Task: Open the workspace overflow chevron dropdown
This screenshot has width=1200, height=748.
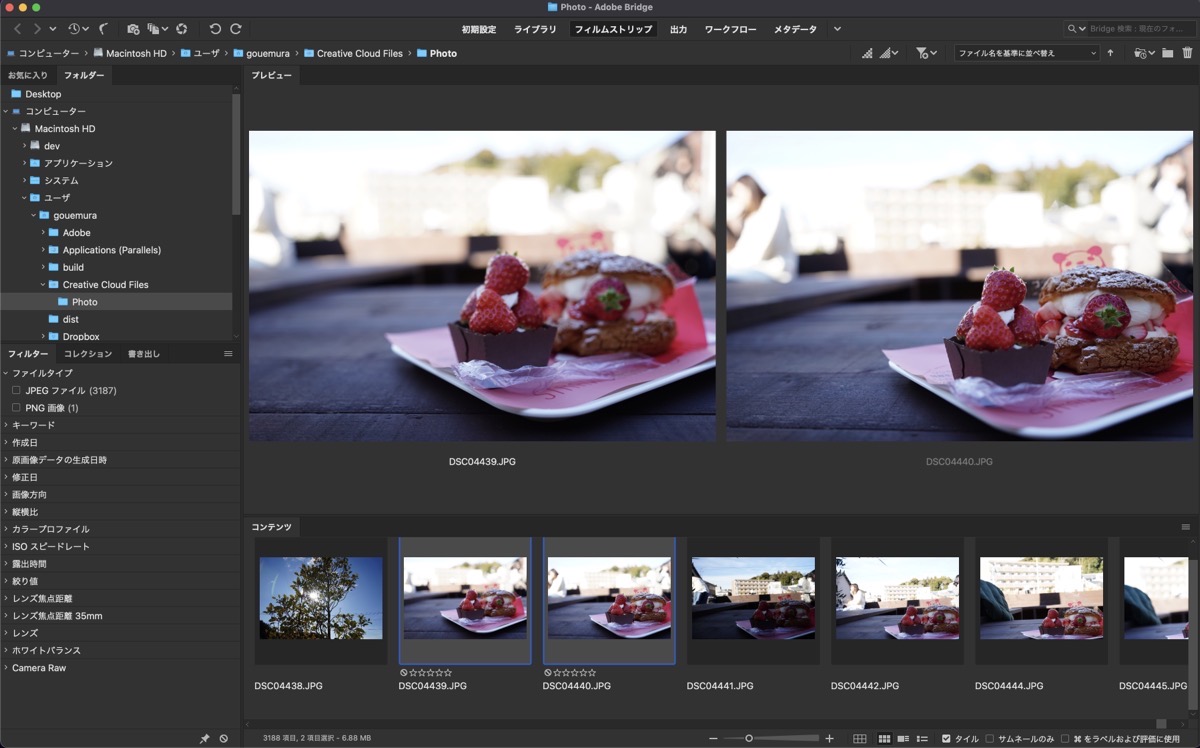Action: tap(837, 29)
